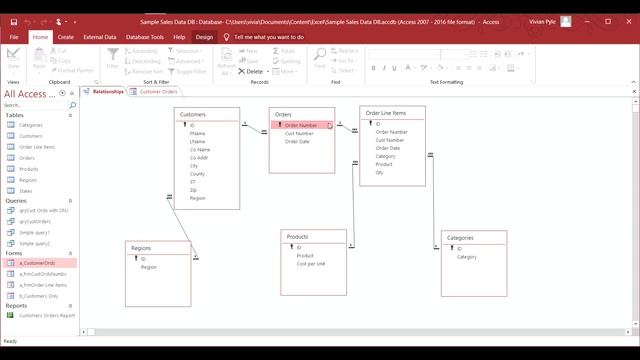Click Vivian Pyle account name
Screen dimensions: 640x360
(x=542, y=22)
